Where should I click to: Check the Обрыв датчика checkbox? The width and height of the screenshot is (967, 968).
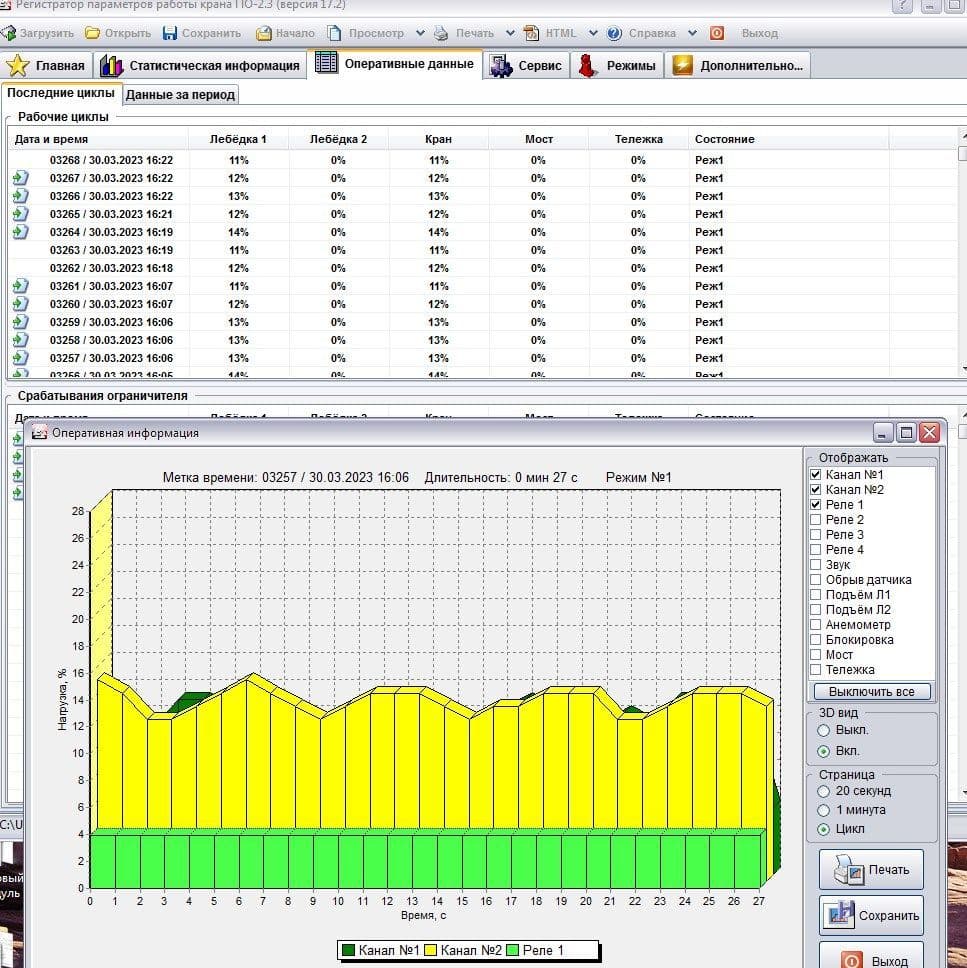(x=815, y=580)
